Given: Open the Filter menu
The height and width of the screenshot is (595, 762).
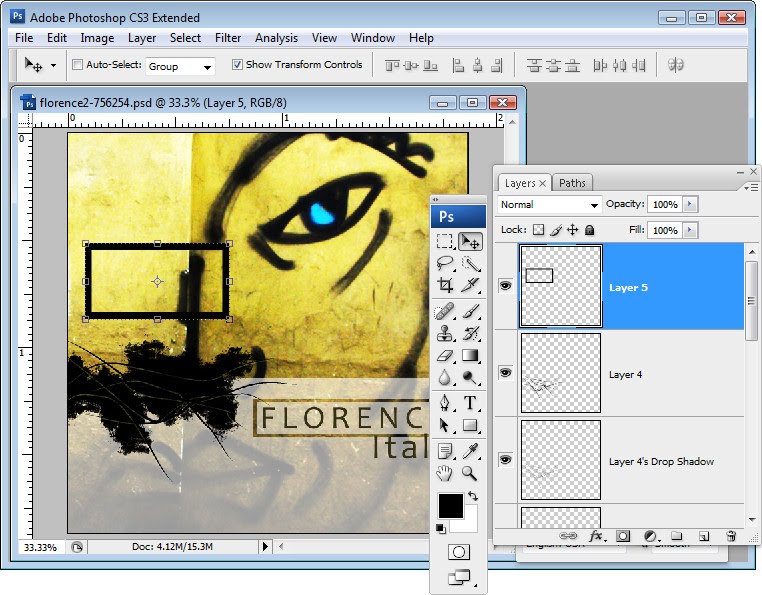Looking at the screenshot, I should (x=228, y=38).
